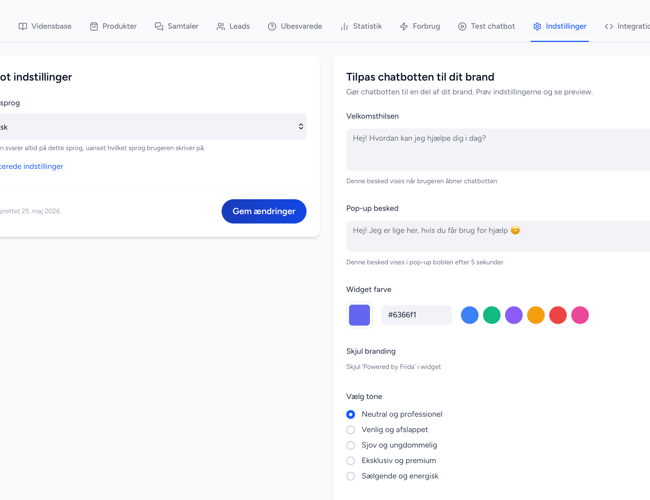Click the Gem ændringer button
The width and height of the screenshot is (650, 500).
pos(264,211)
